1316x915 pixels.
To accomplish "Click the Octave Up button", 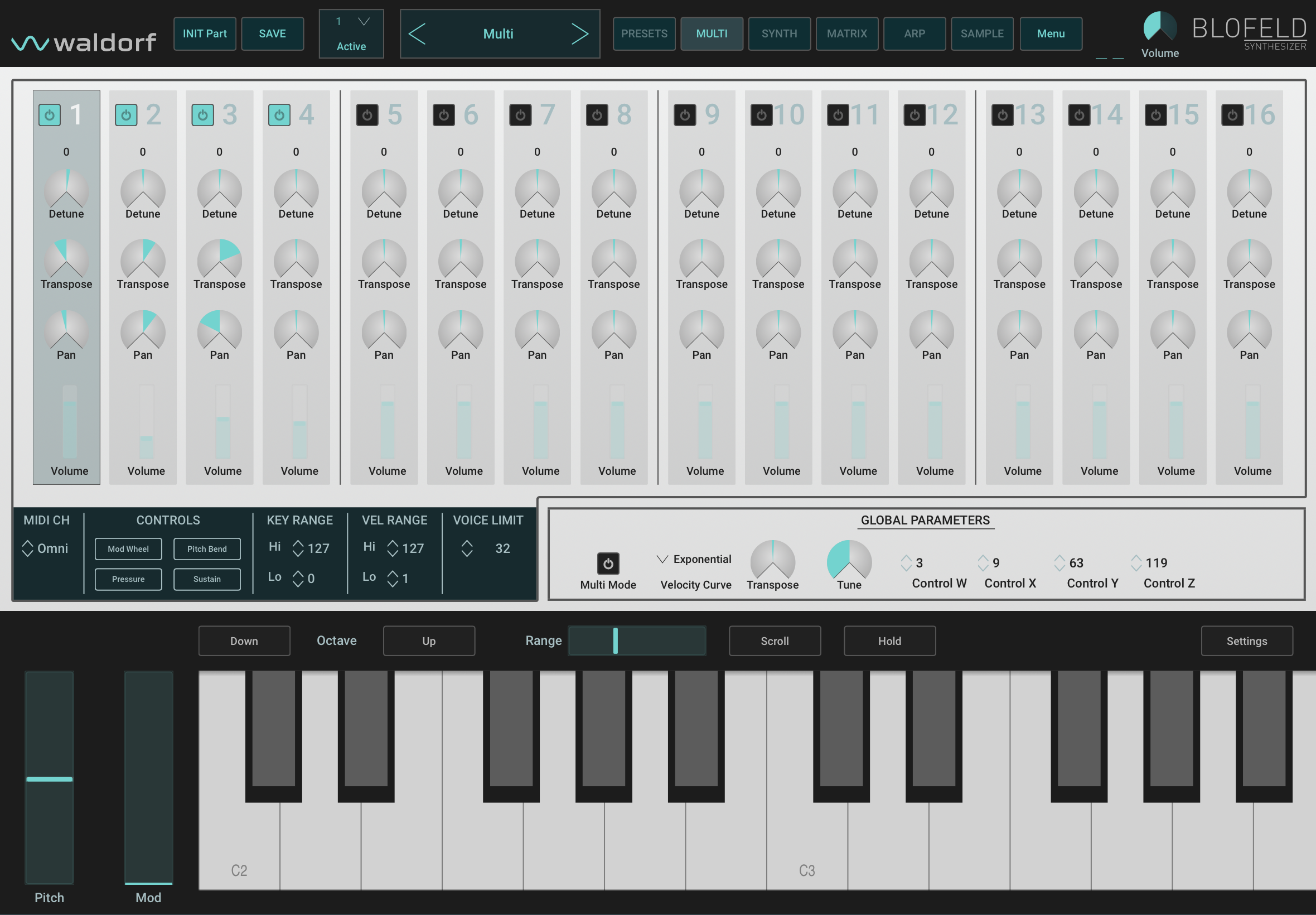I will coord(429,641).
